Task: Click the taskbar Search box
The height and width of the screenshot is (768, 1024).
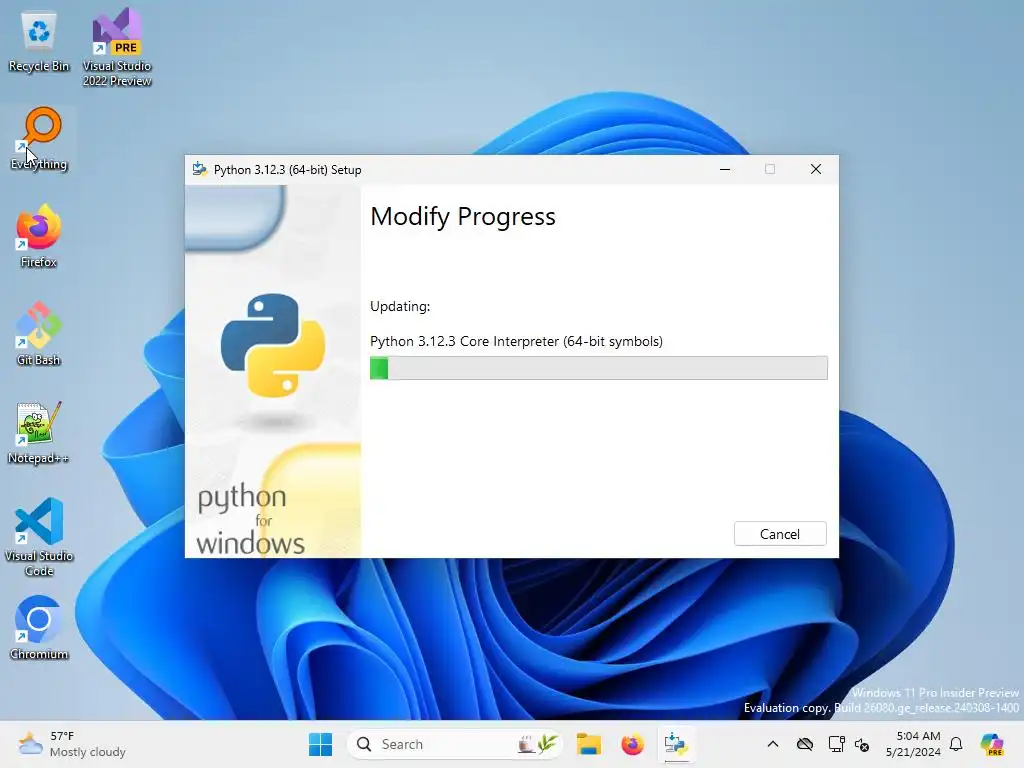Action: click(455, 744)
